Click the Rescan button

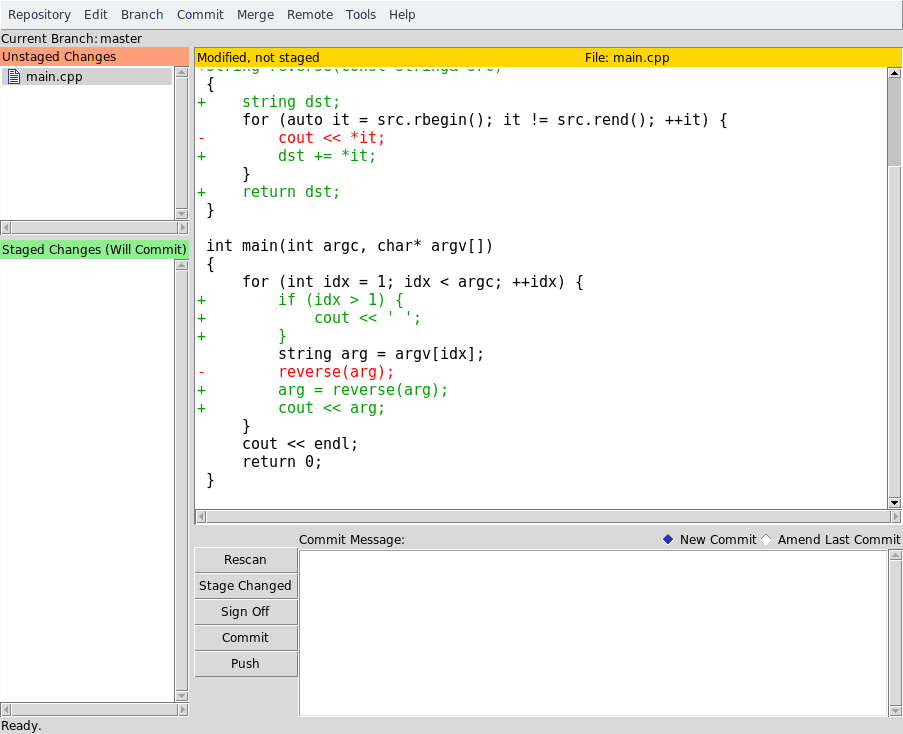(x=245, y=559)
